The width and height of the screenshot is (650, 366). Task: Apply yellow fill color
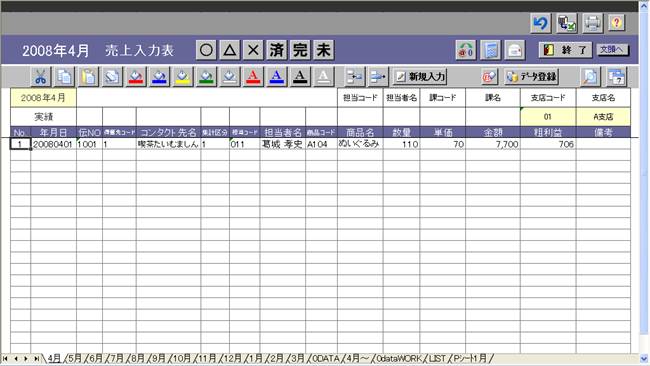pos(183,77)
